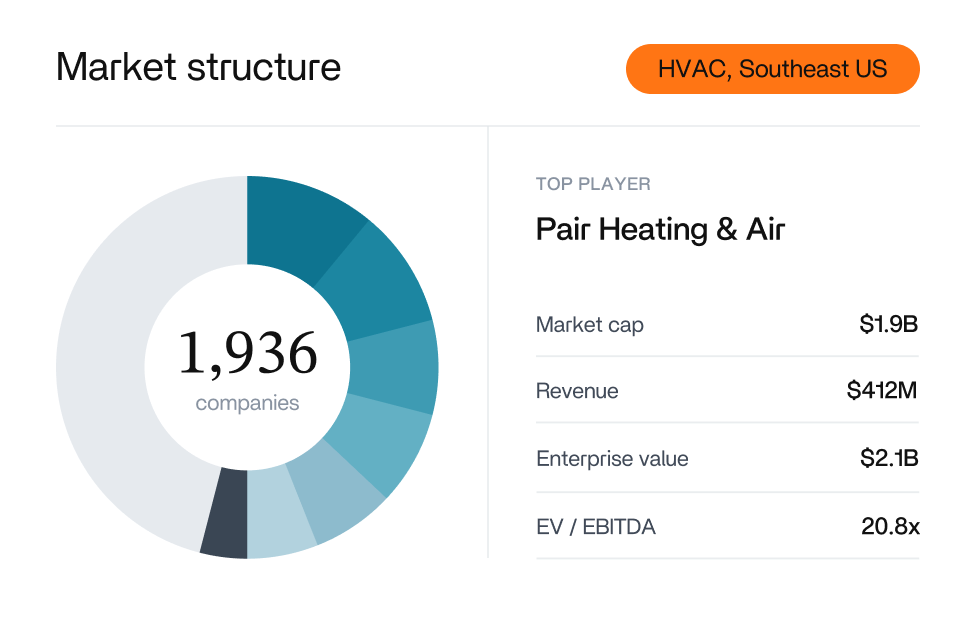Open Pair Heating & Air top player
Screen dimensions: 980x624
[660, 229]
